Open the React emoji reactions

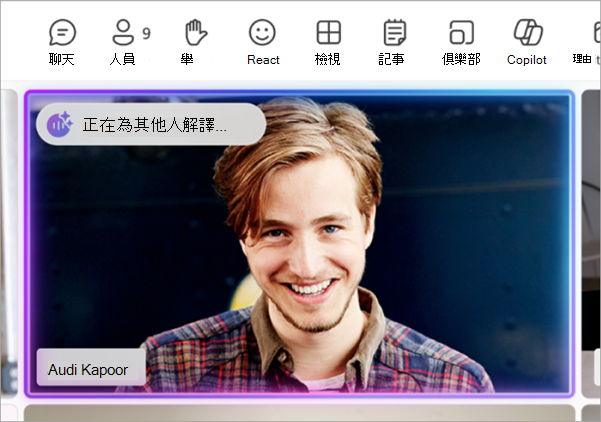(x=263, y=43)
